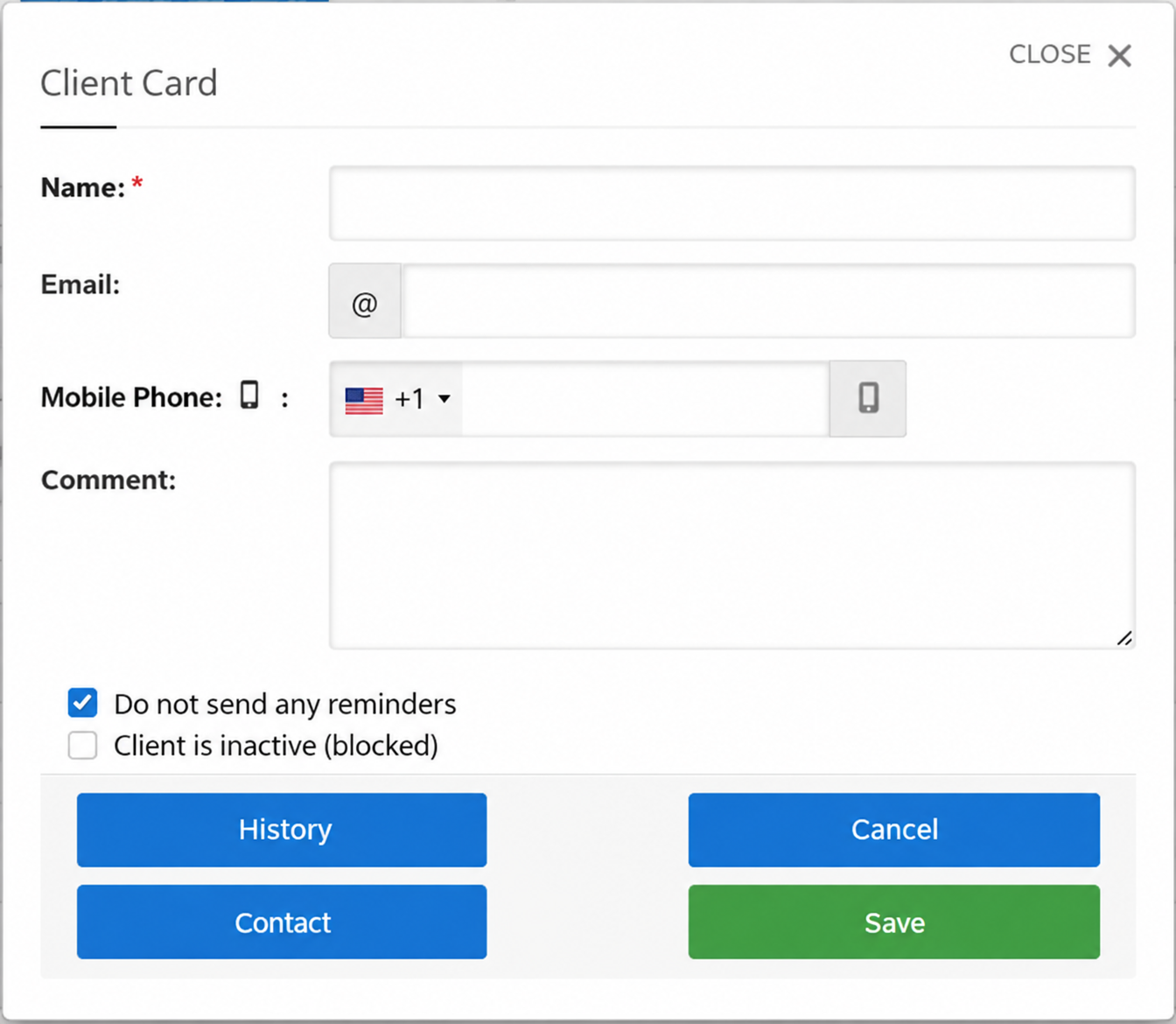Uncheck "Do not send any reminders"
Screen dimensions: 1176x1024
click(83, 703)
